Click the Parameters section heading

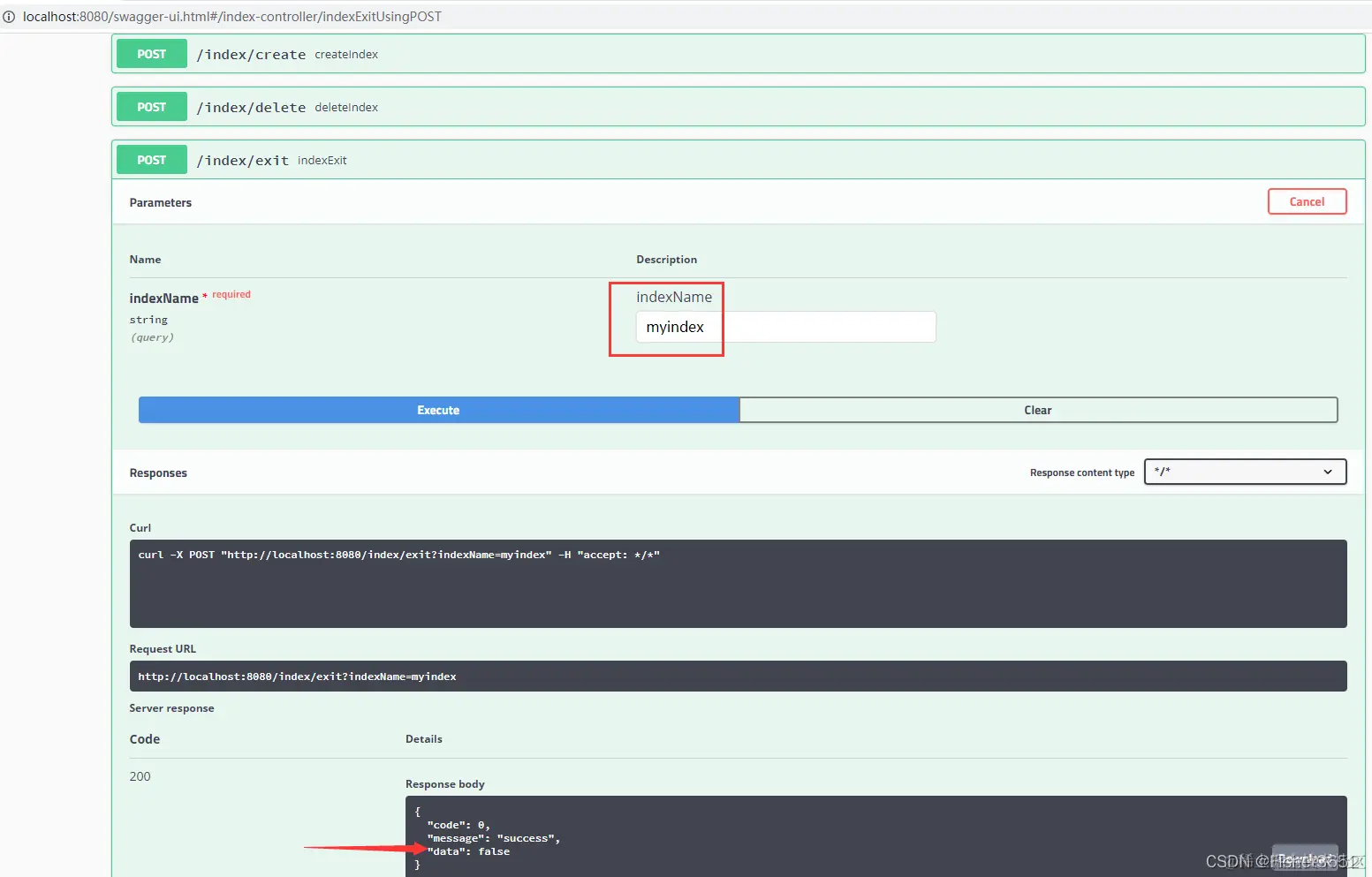[x=160, y=202]
